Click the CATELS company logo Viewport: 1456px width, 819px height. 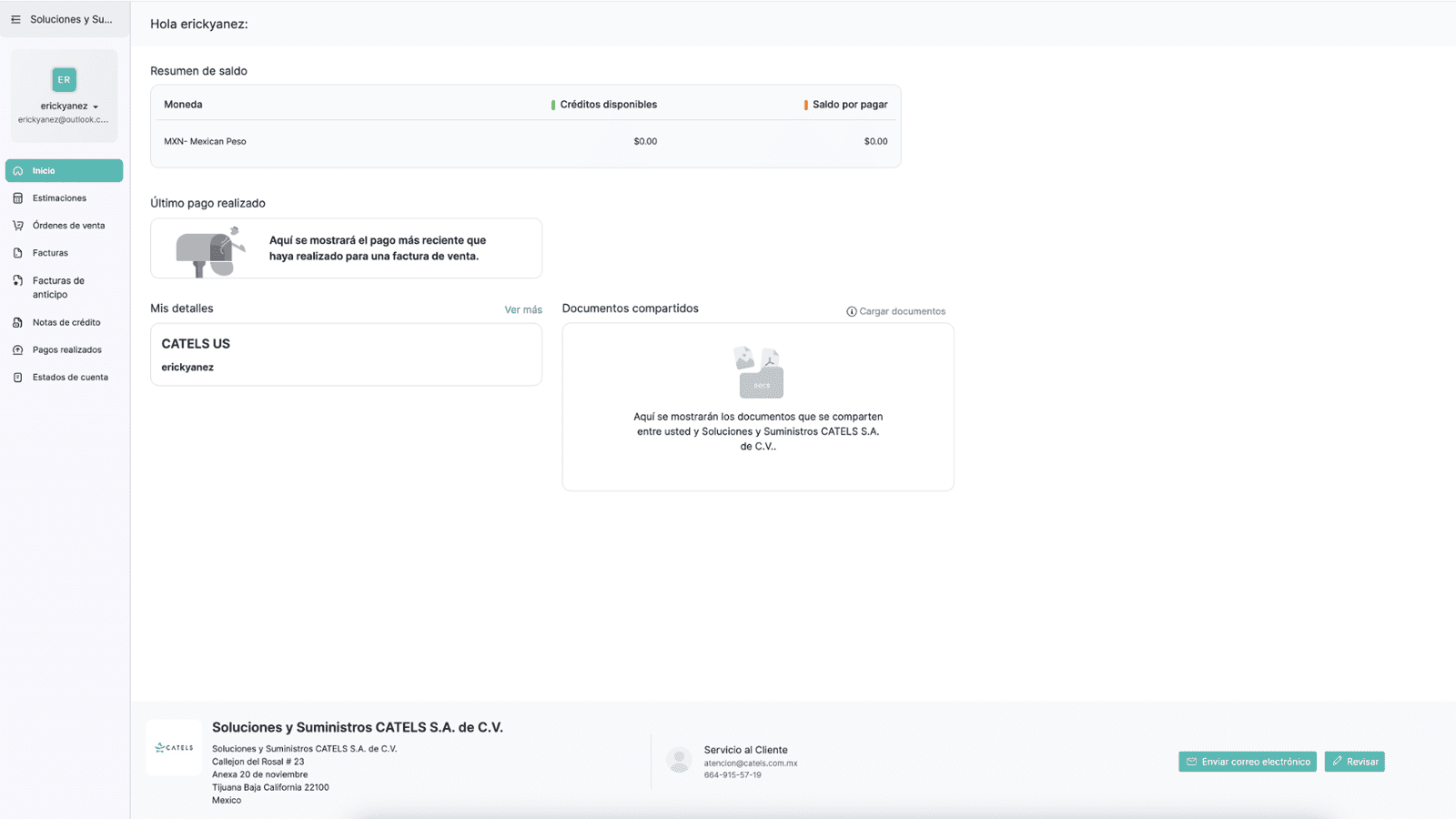click(x=174, y=748)
